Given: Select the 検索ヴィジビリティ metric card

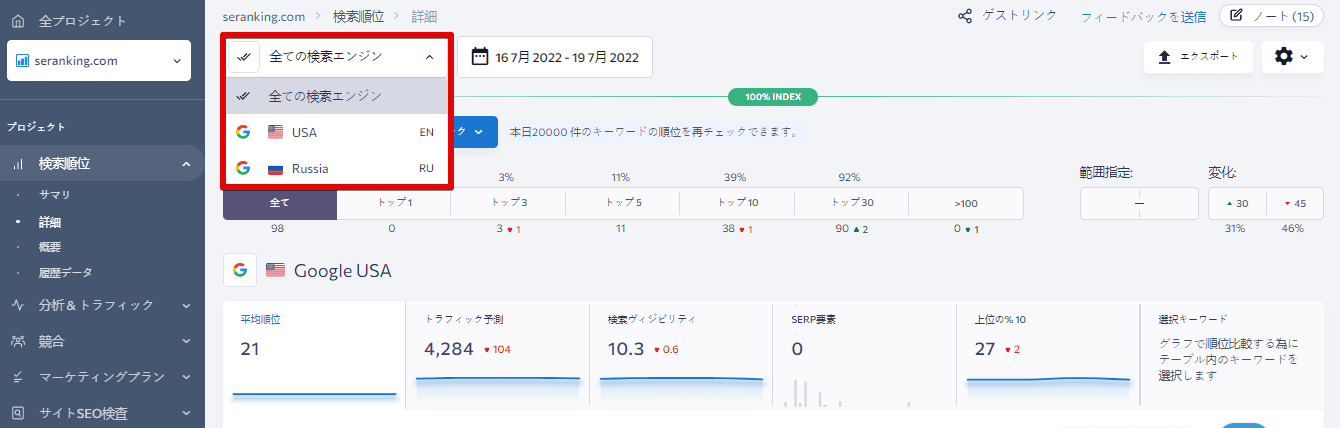Looking at the screenshot, I should coord(681,356).
